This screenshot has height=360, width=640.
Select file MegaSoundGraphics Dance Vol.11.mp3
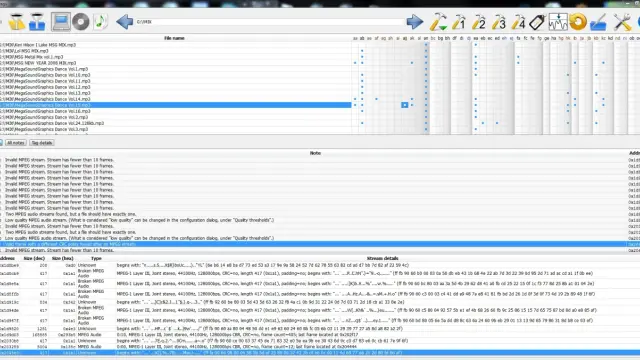click(176, 81)
